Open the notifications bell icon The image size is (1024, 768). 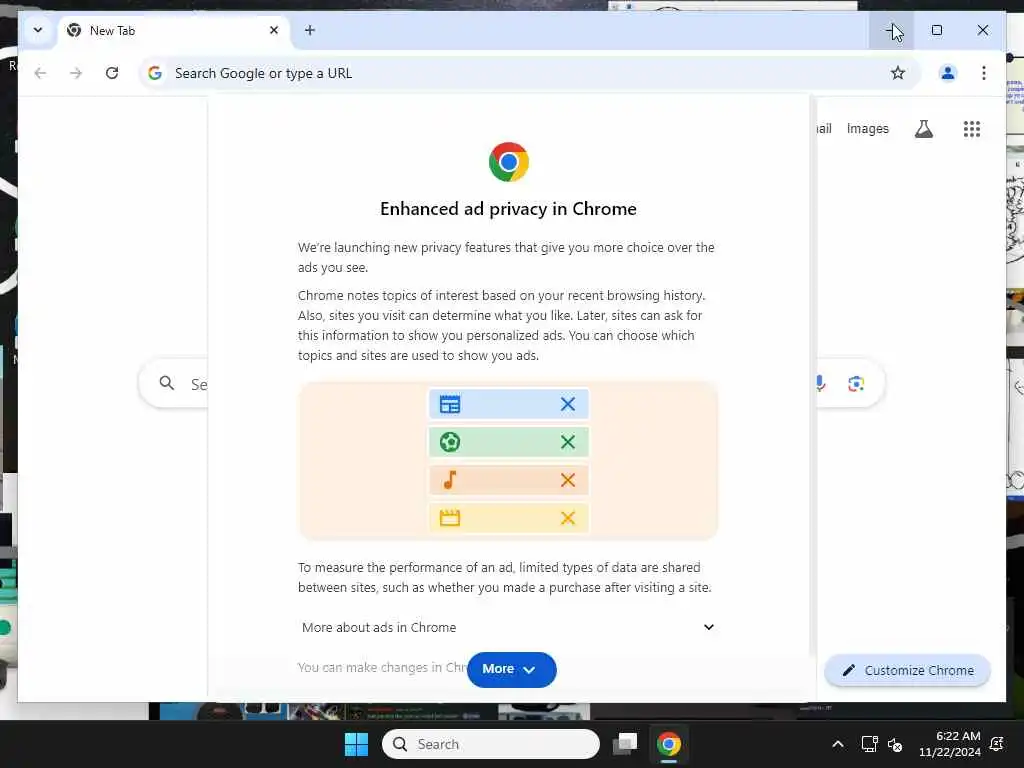click(997, 744)
